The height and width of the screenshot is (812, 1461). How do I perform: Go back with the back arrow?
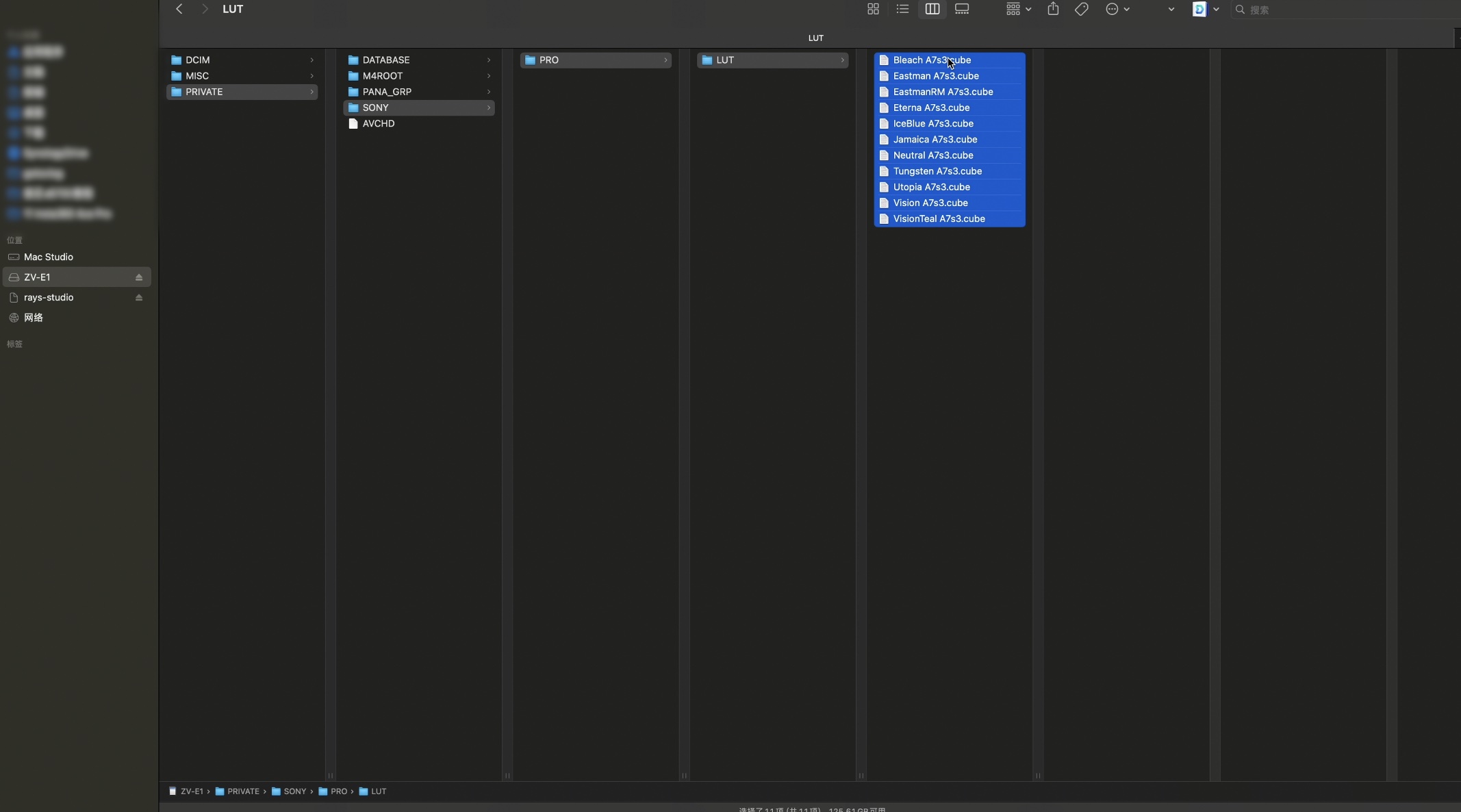[x=179, y=9]
